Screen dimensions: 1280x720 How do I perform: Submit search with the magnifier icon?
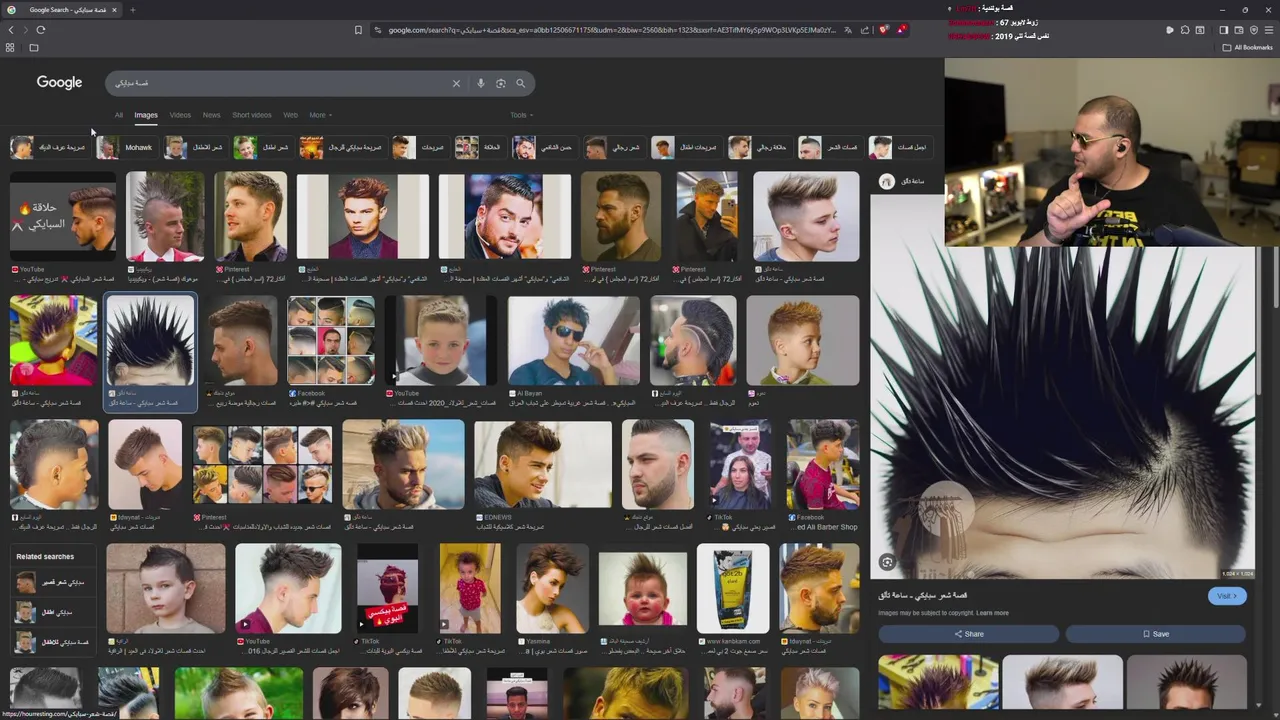(520, 83)
